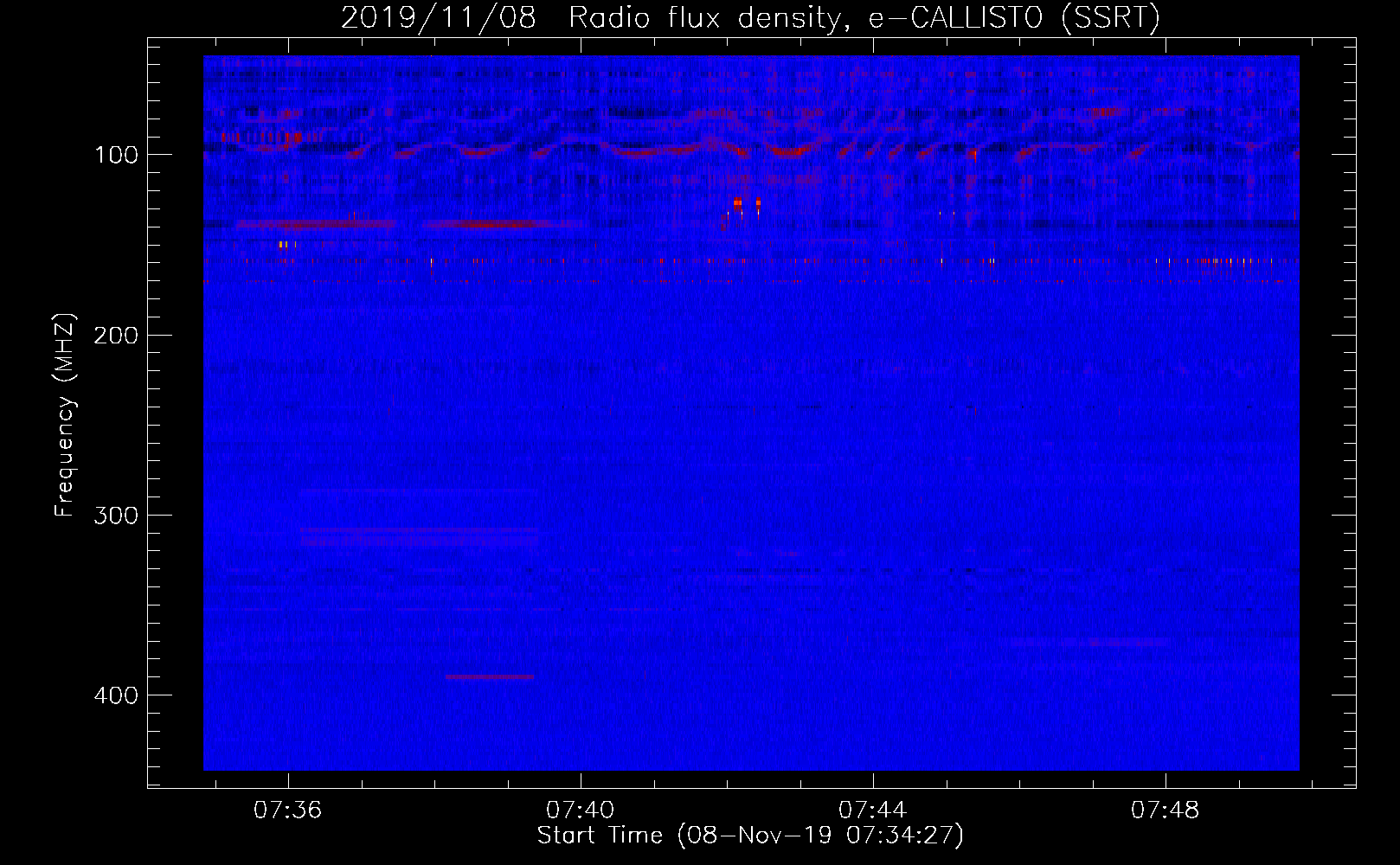The image size is (1400, 865).
Task: Click the time tick label '07:40'
Action: (x=581, y=810)
